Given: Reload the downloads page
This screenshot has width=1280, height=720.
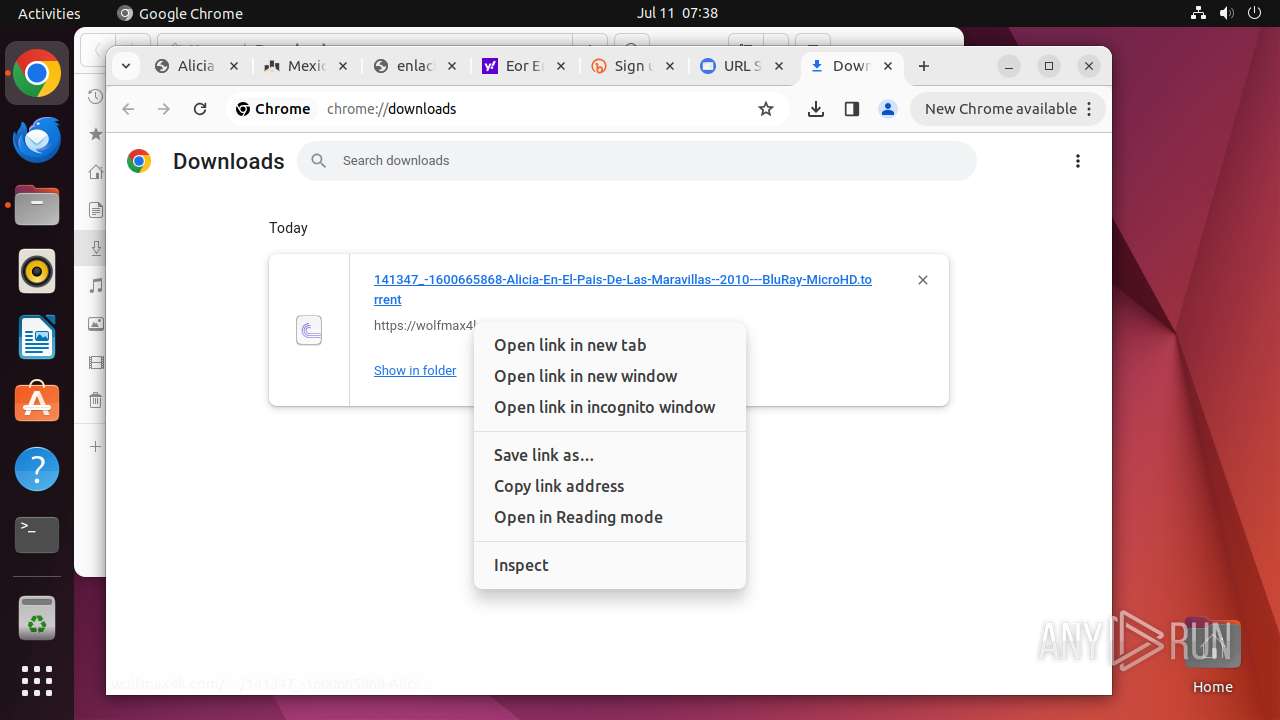Looking at the screenshot, I should [x=200, y=109].
